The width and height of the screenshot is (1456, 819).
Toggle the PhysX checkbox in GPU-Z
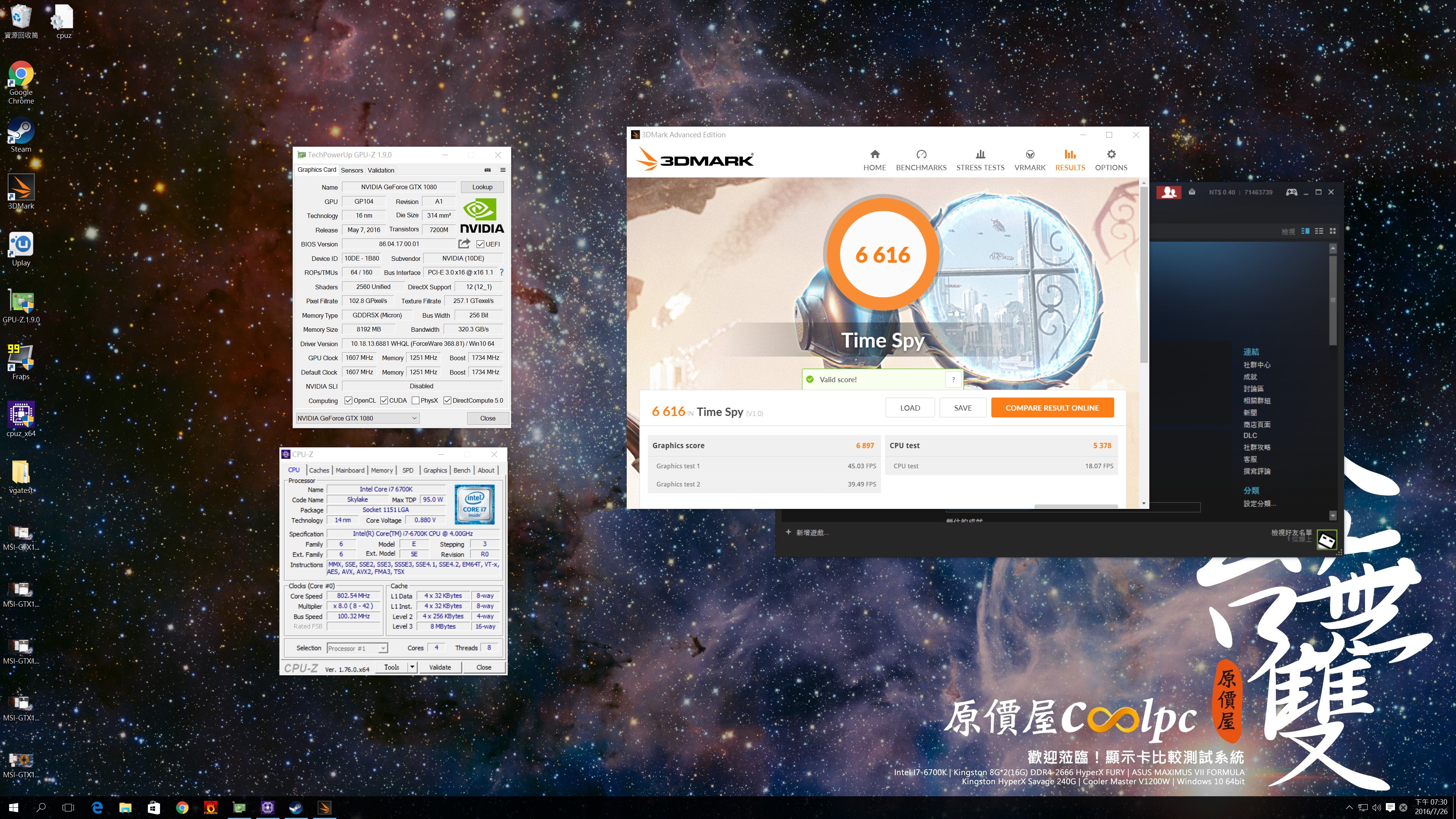tap(416, 400)
